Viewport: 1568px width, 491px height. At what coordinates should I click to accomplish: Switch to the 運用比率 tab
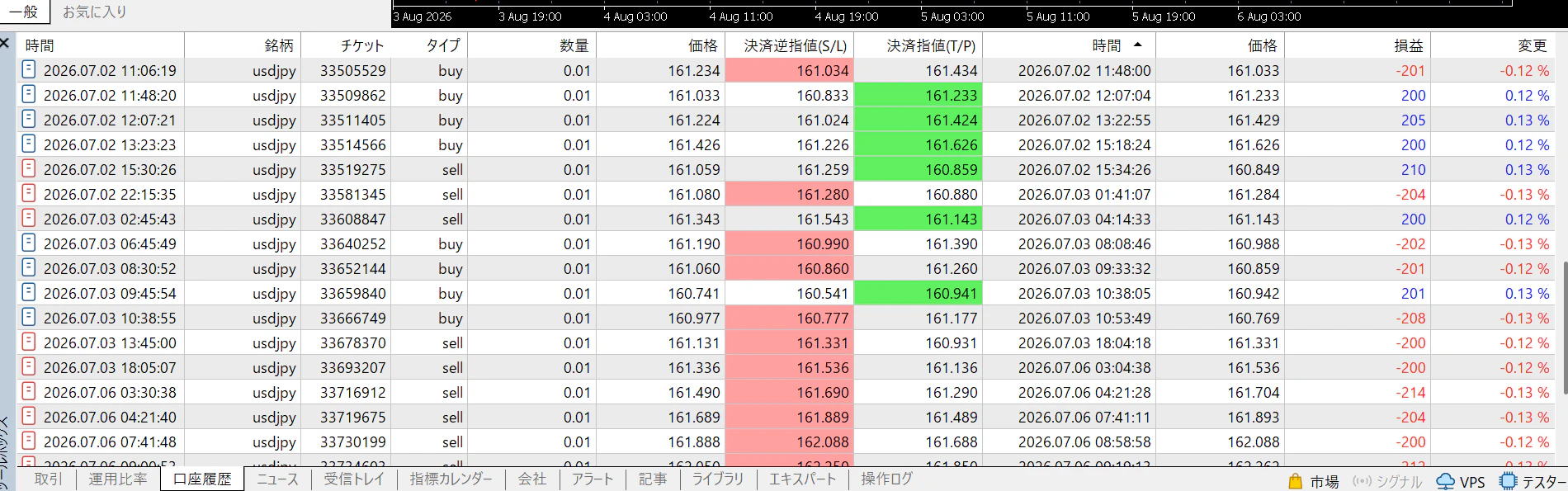[118, 479]
